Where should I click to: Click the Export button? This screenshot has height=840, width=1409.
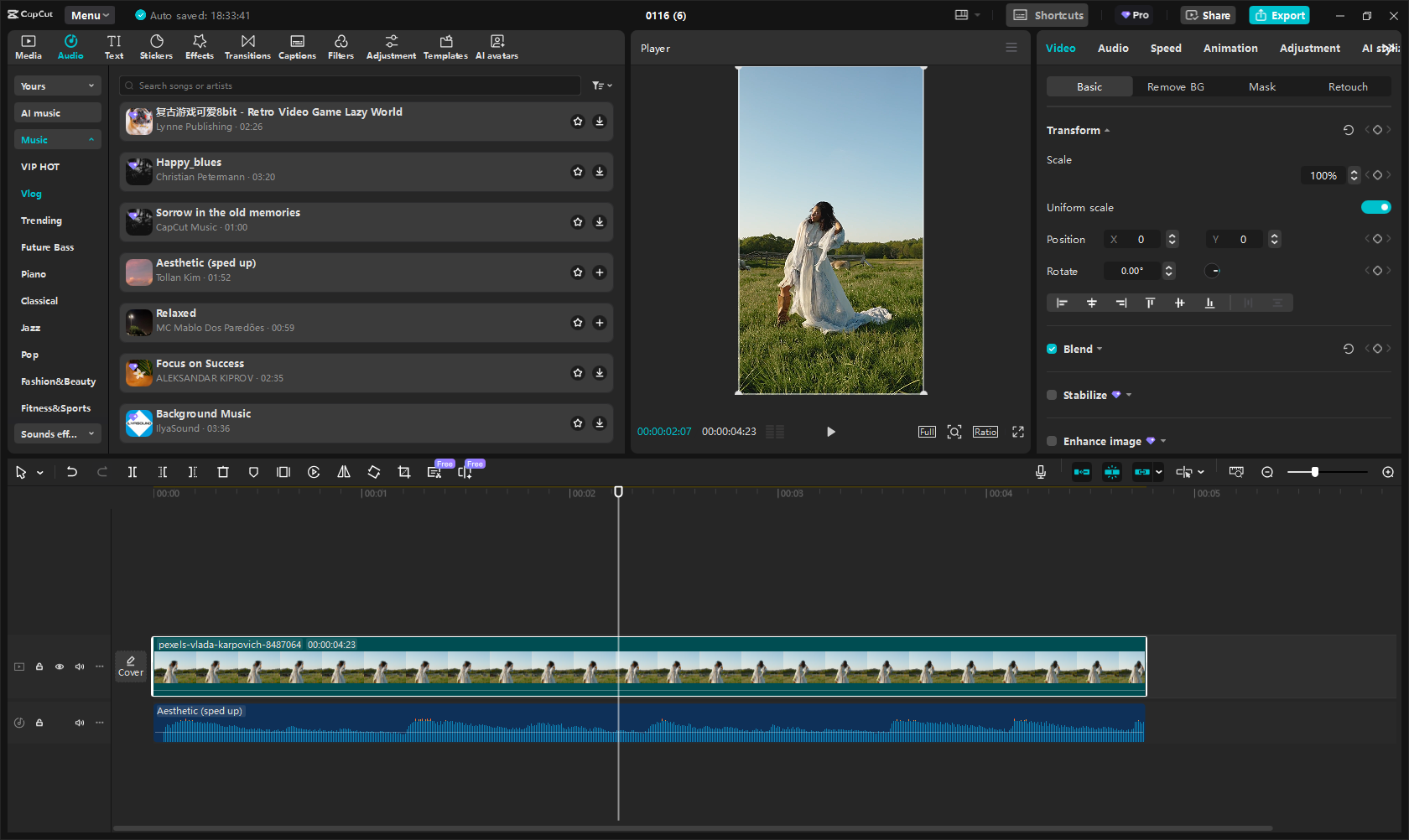[1279, 15]
